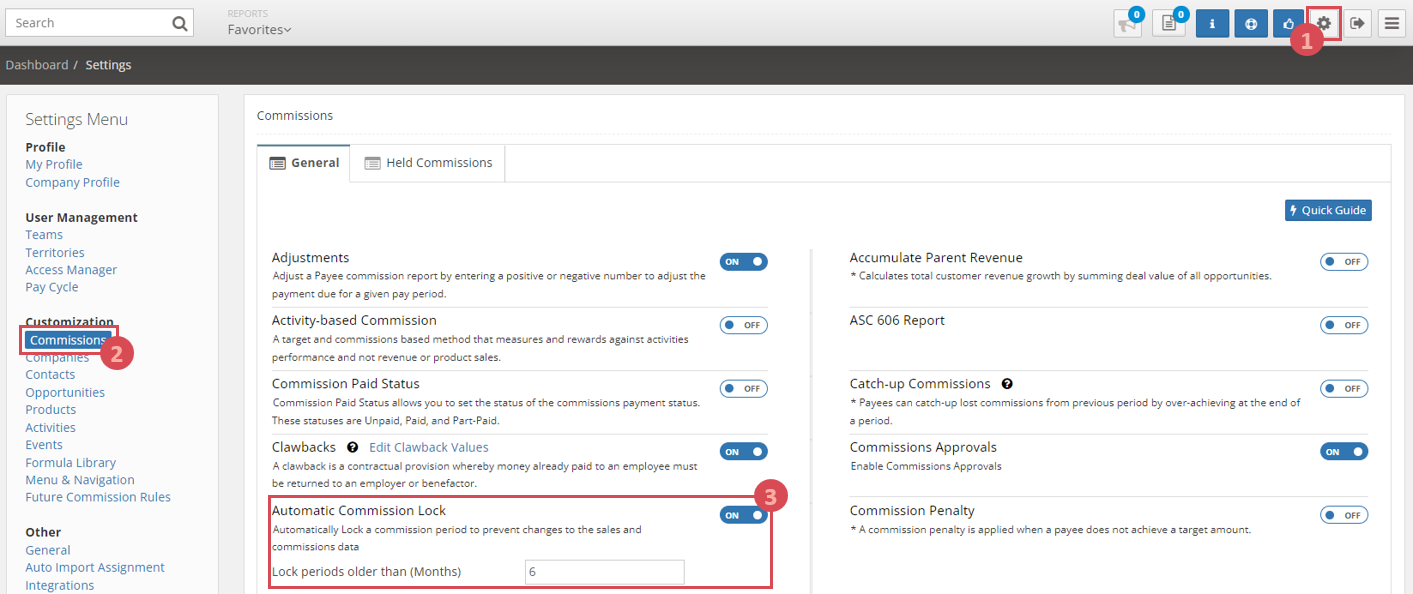Click the Lock periods older than field
This screenshot has width=1413, height=594.
pyautogui.click(x=605, y=572)
